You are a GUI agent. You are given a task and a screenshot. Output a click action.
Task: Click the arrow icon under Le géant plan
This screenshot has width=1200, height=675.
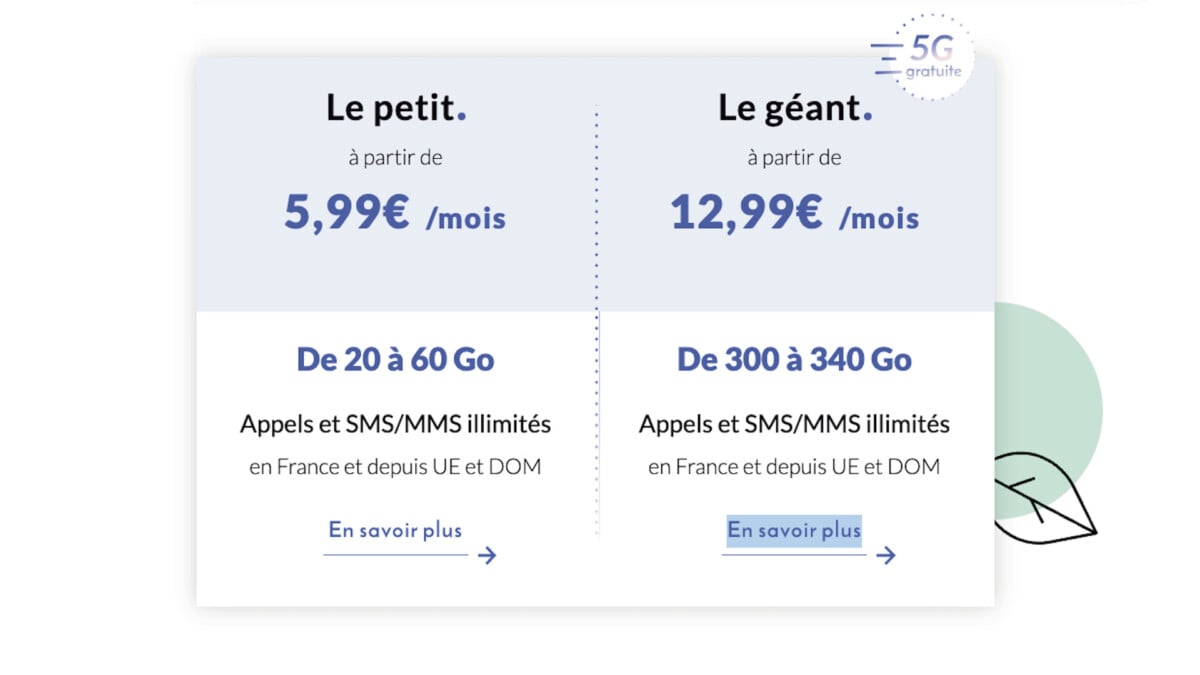pos(885,555)
